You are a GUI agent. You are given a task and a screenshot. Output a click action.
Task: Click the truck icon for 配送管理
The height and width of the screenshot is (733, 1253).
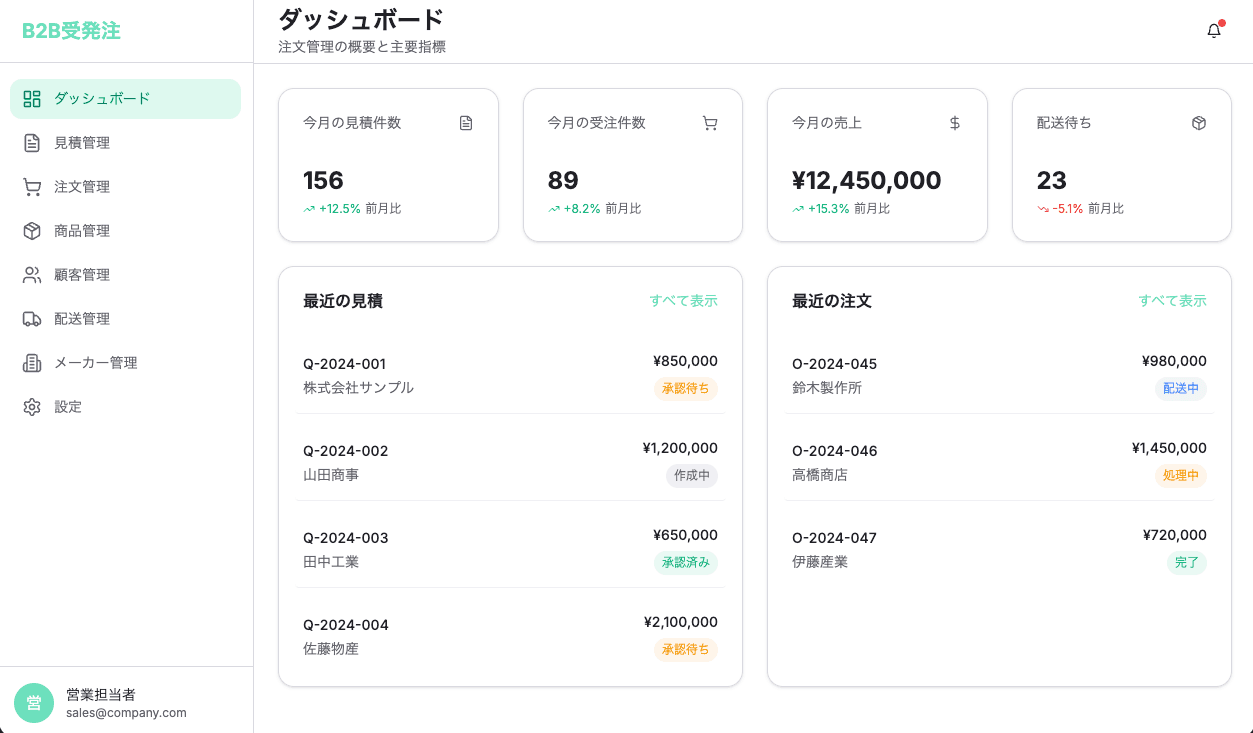tap(32, 319)
